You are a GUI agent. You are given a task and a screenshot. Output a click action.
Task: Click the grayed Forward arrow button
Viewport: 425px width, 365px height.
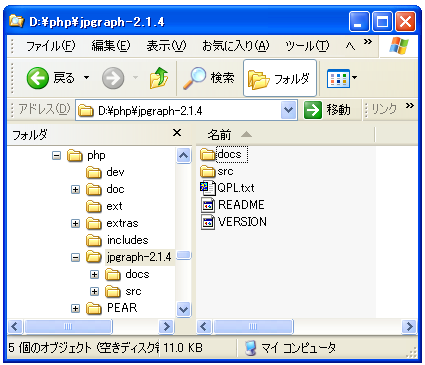coord(113,78)
